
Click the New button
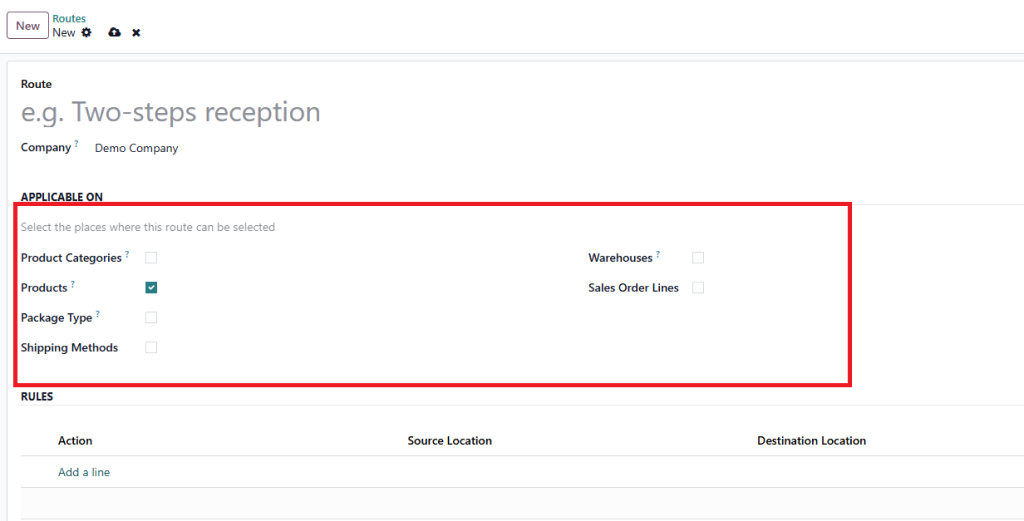point(28,26)
